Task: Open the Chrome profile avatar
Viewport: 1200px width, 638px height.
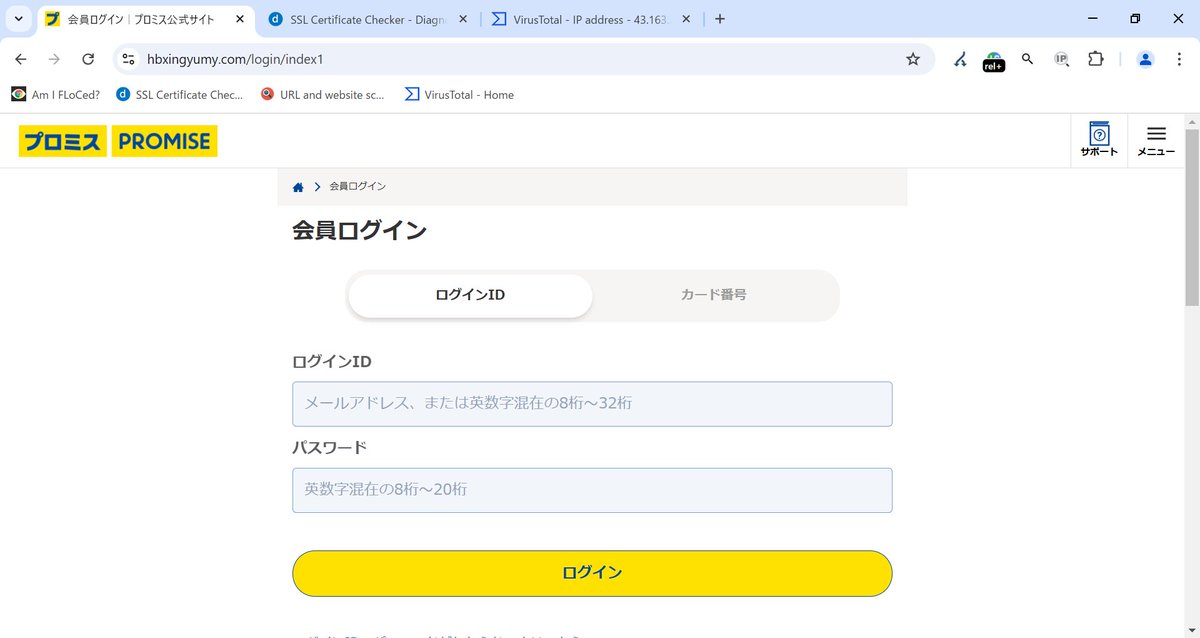Action: [1146, 59]
